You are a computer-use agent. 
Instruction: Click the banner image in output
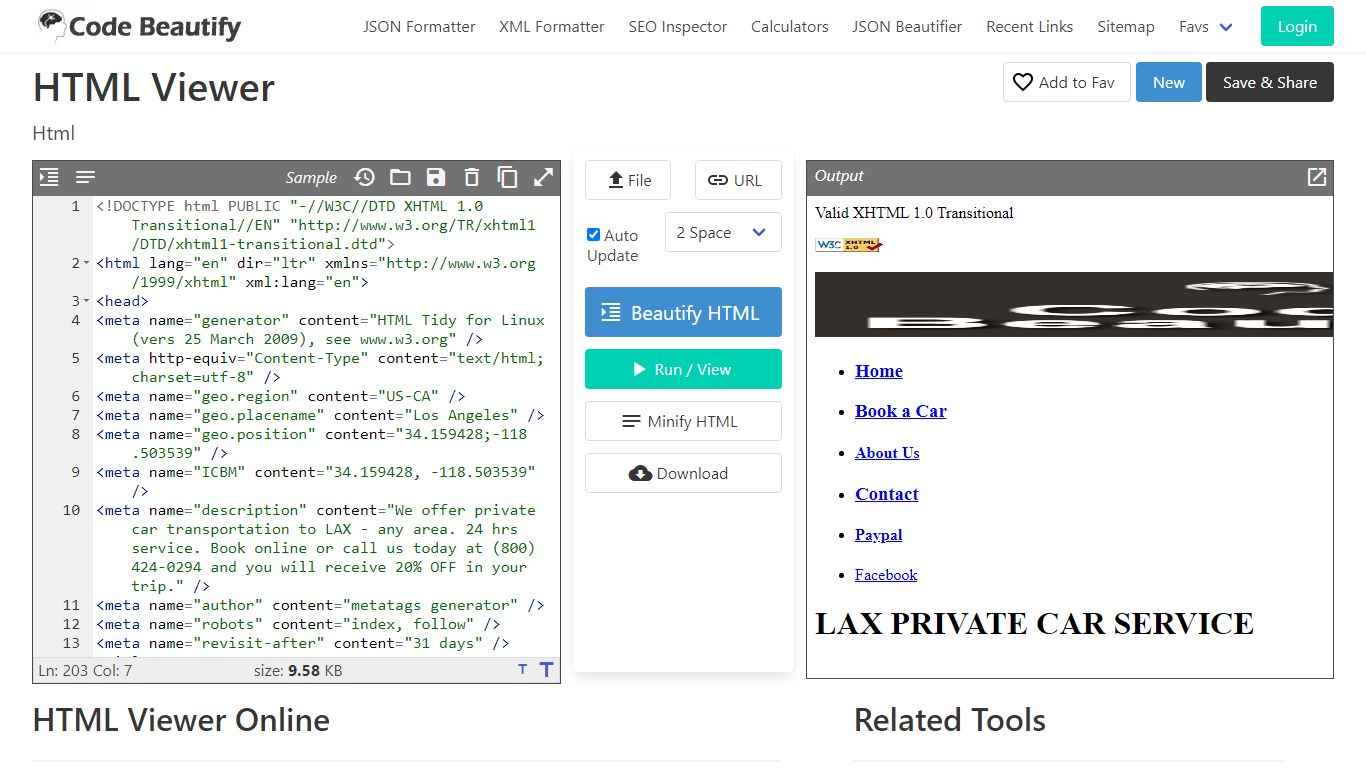click(x=1074, y=304)
